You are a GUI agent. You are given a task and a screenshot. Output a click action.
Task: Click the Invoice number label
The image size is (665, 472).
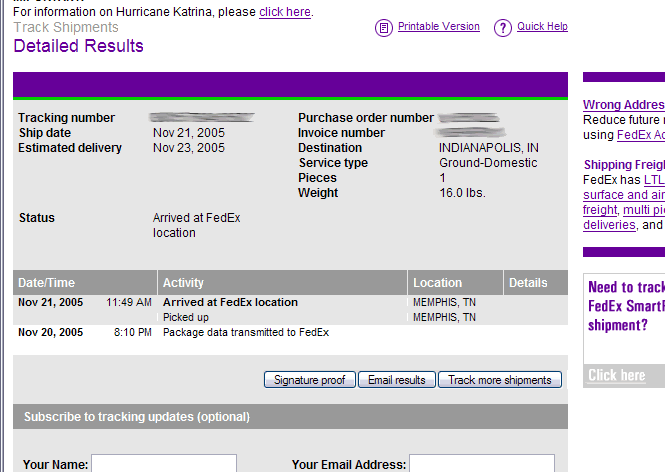pos(341,133)
